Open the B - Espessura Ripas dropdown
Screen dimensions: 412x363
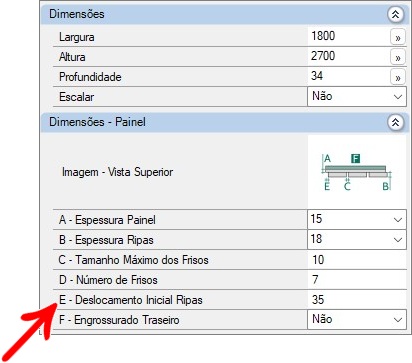357,239
